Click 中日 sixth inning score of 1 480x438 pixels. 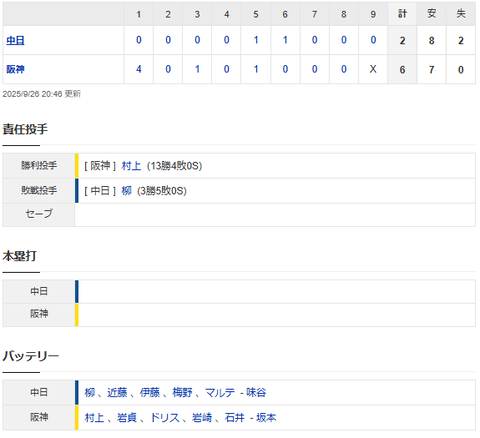pos(285,40)
